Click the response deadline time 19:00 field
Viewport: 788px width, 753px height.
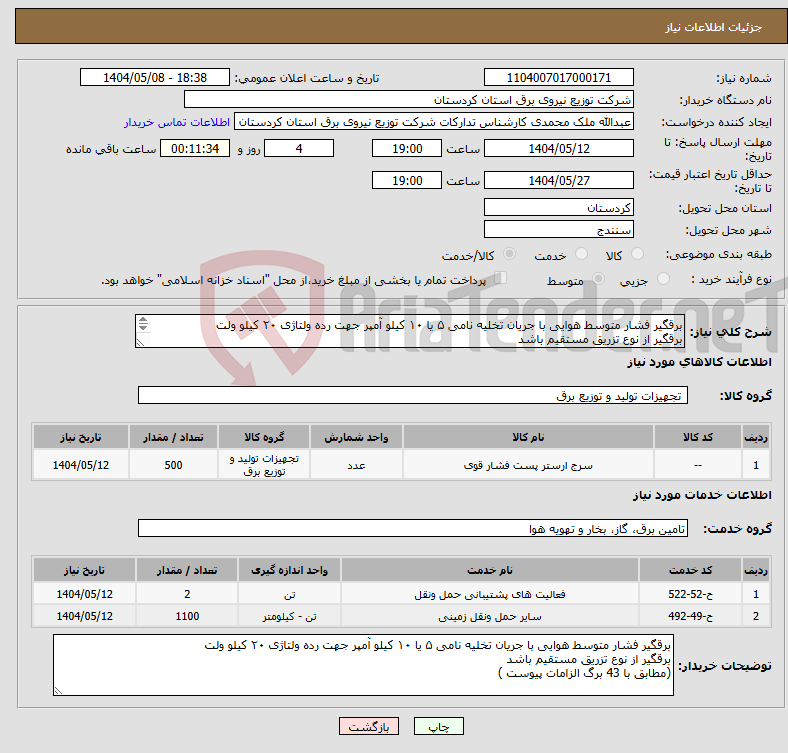pyautogui.click(x=407, y=149)
